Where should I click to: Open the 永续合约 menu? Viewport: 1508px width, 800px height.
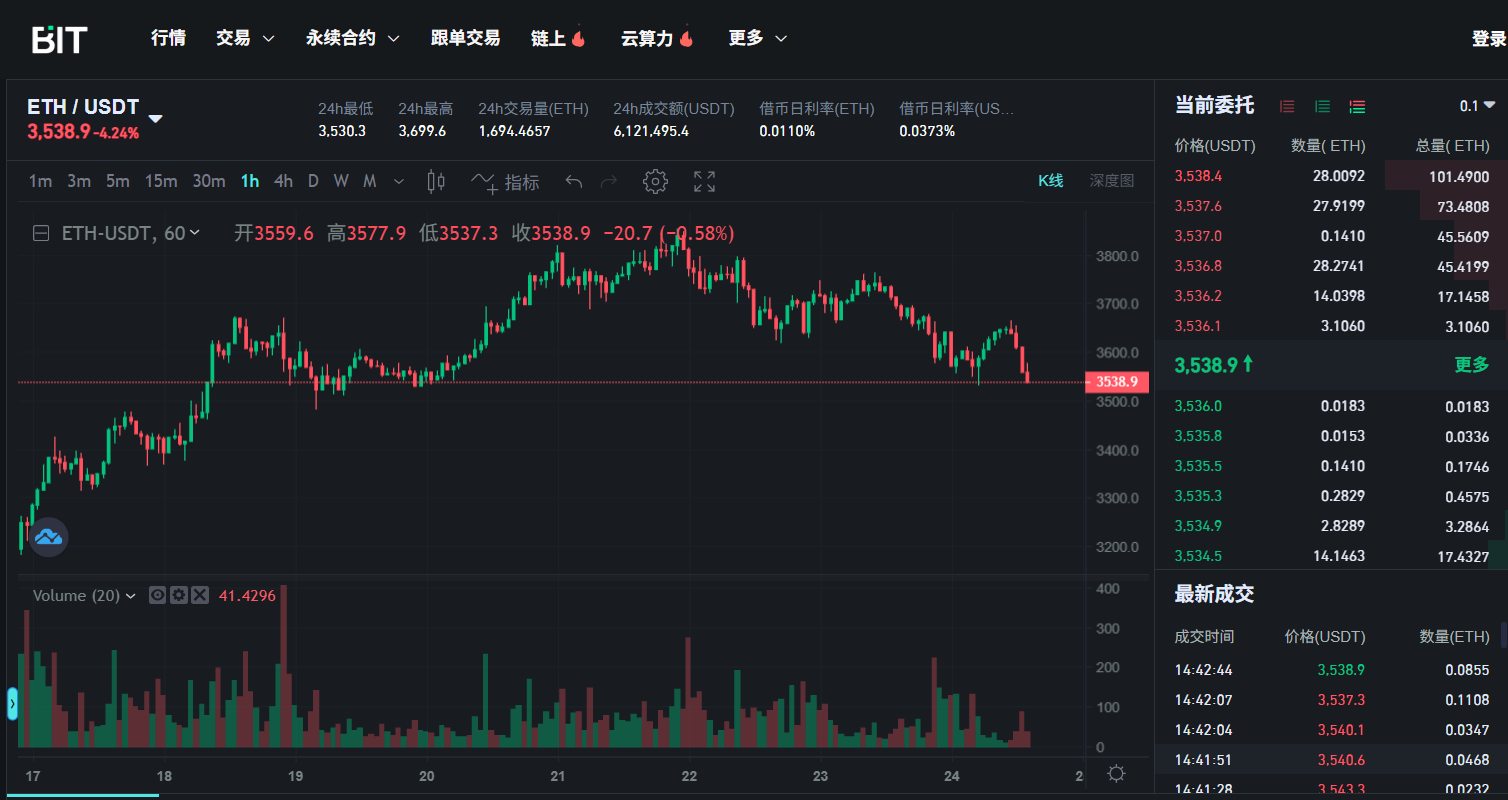coord(352,38)
